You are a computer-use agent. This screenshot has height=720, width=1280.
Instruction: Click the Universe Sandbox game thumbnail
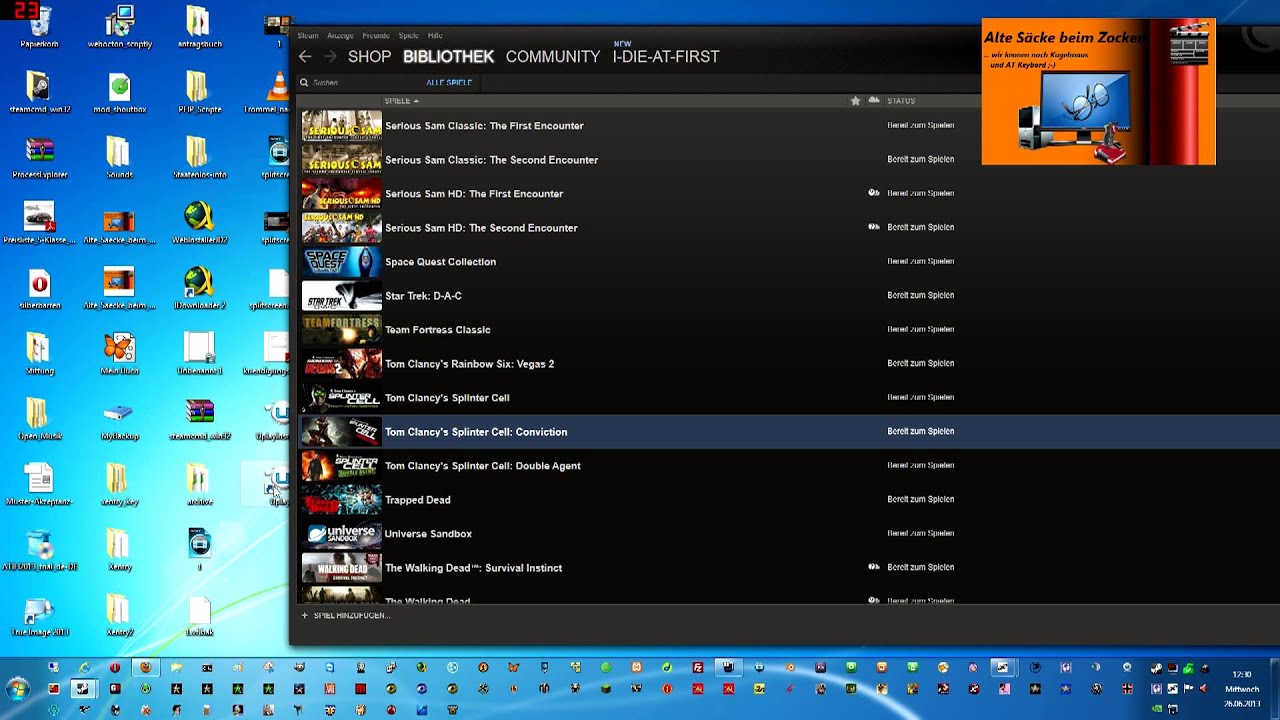click(x=341, y=533)
